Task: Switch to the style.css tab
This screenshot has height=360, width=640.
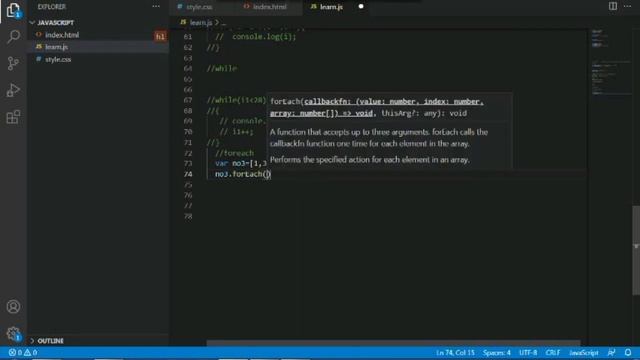Action: point(199,7)
